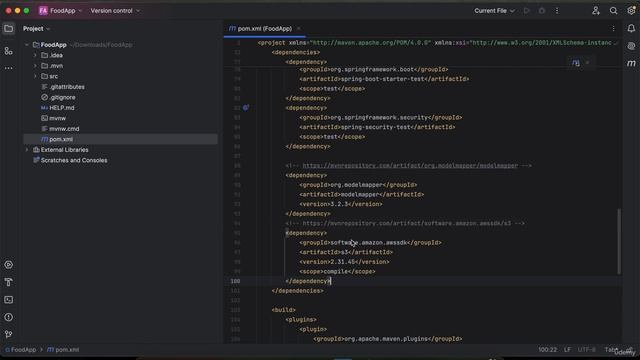The width and height of the screenshot is (640, 360).
Task: Click the Run button in toolbar
Action: (x=527, y=11)
